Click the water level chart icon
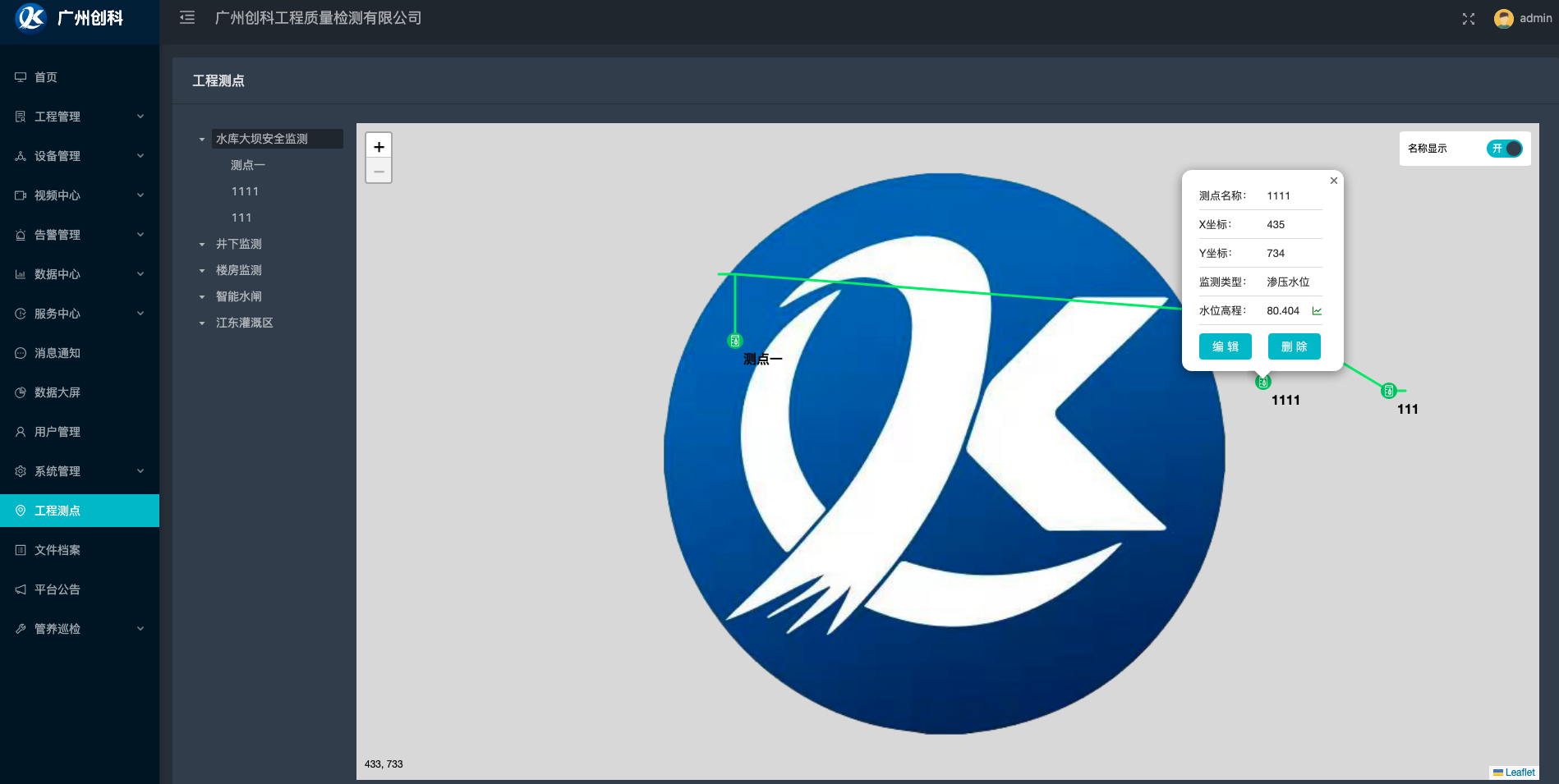This screenshot has height=784, width=1559. coord(1317,311)
